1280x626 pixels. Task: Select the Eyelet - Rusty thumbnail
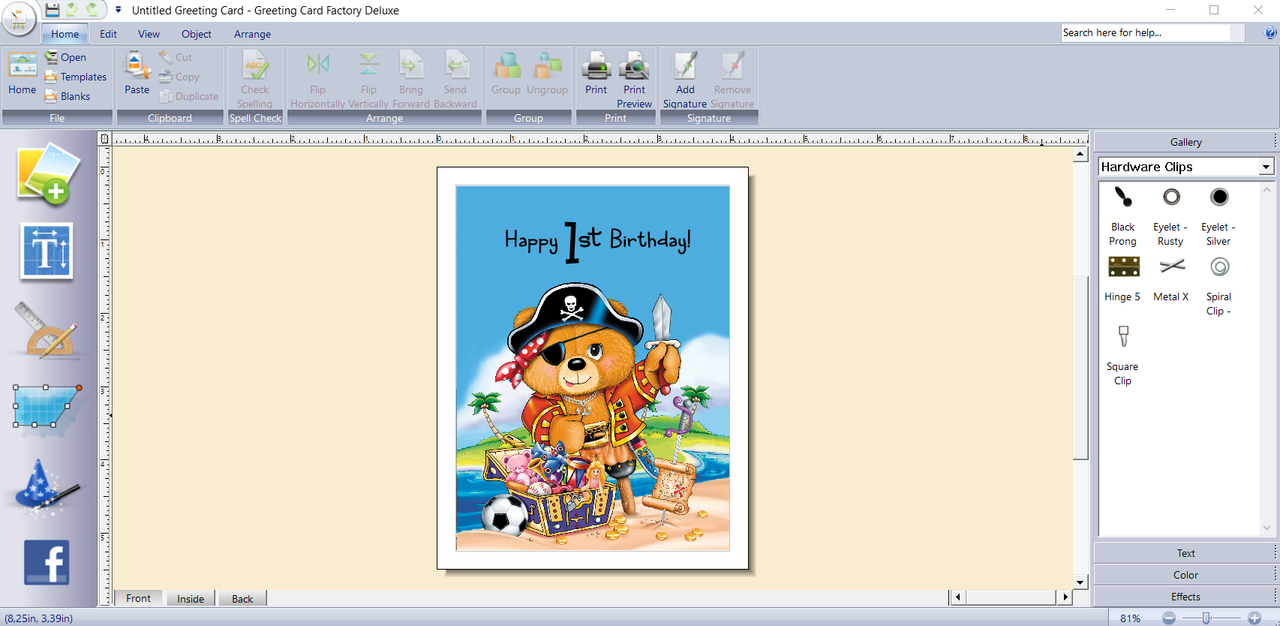(1170, 197)
